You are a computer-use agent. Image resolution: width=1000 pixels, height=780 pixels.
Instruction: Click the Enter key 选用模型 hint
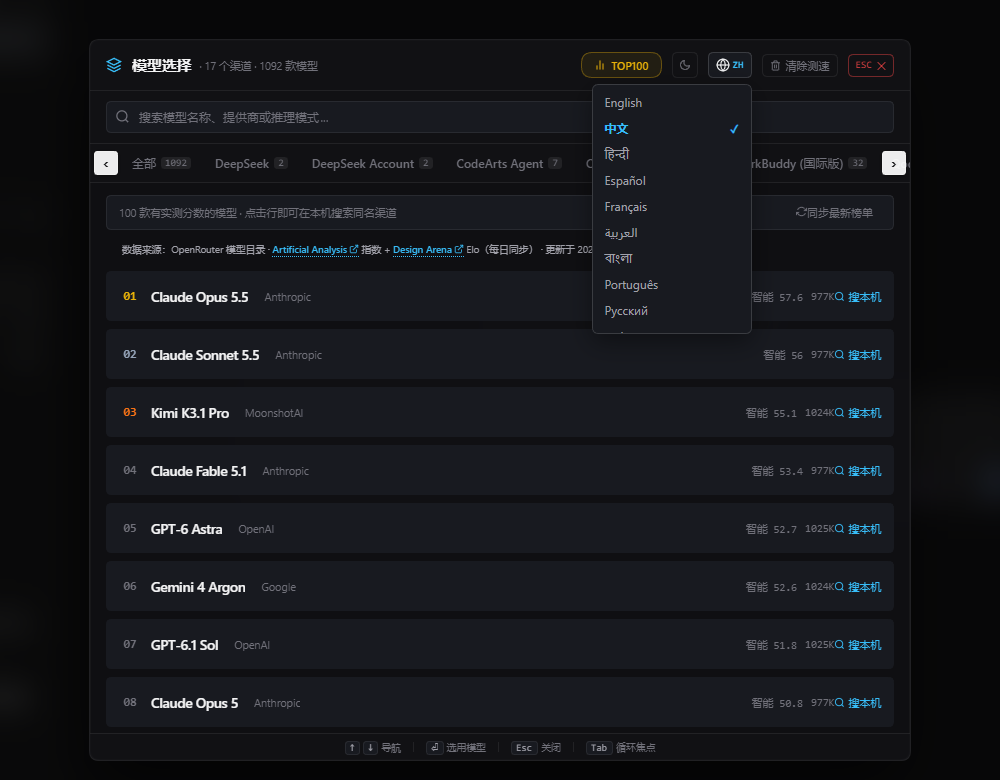coord(456,747)
